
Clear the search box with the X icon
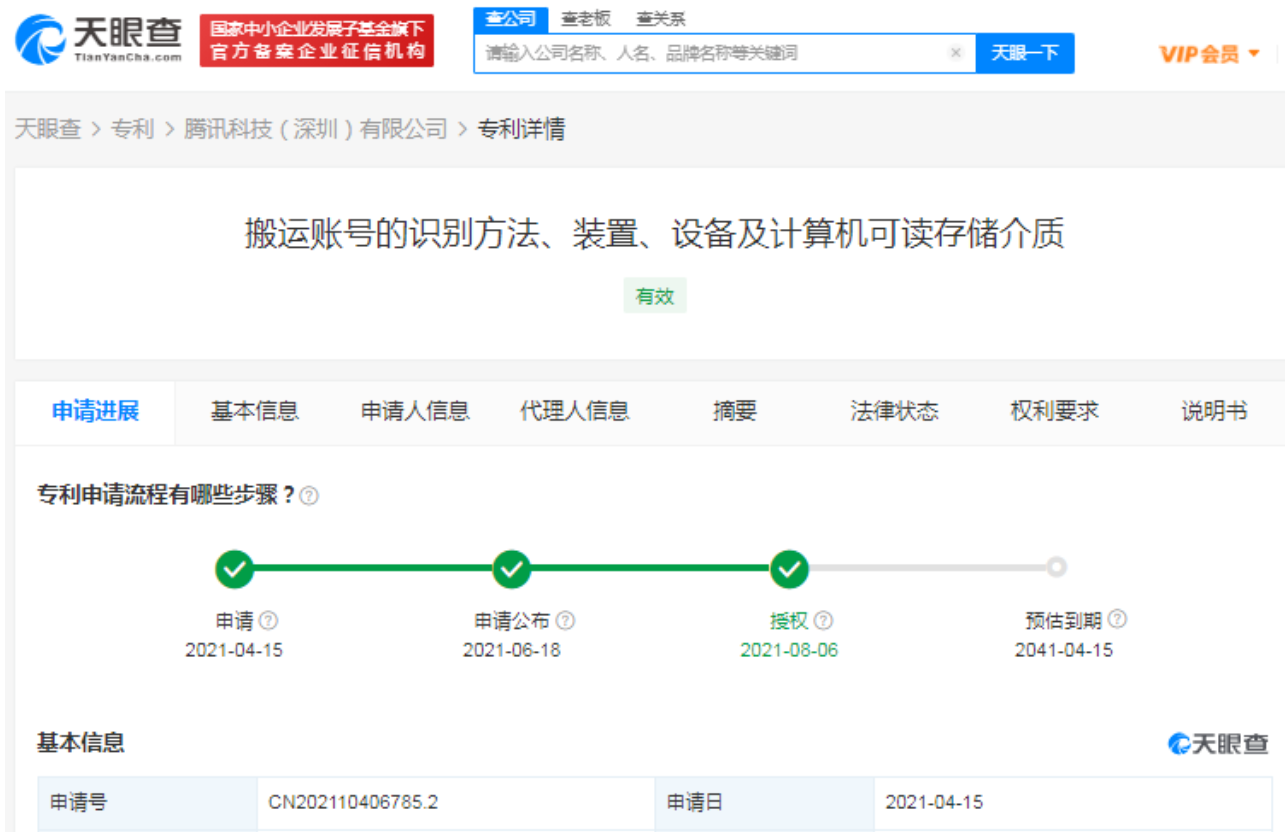point(955,53)
